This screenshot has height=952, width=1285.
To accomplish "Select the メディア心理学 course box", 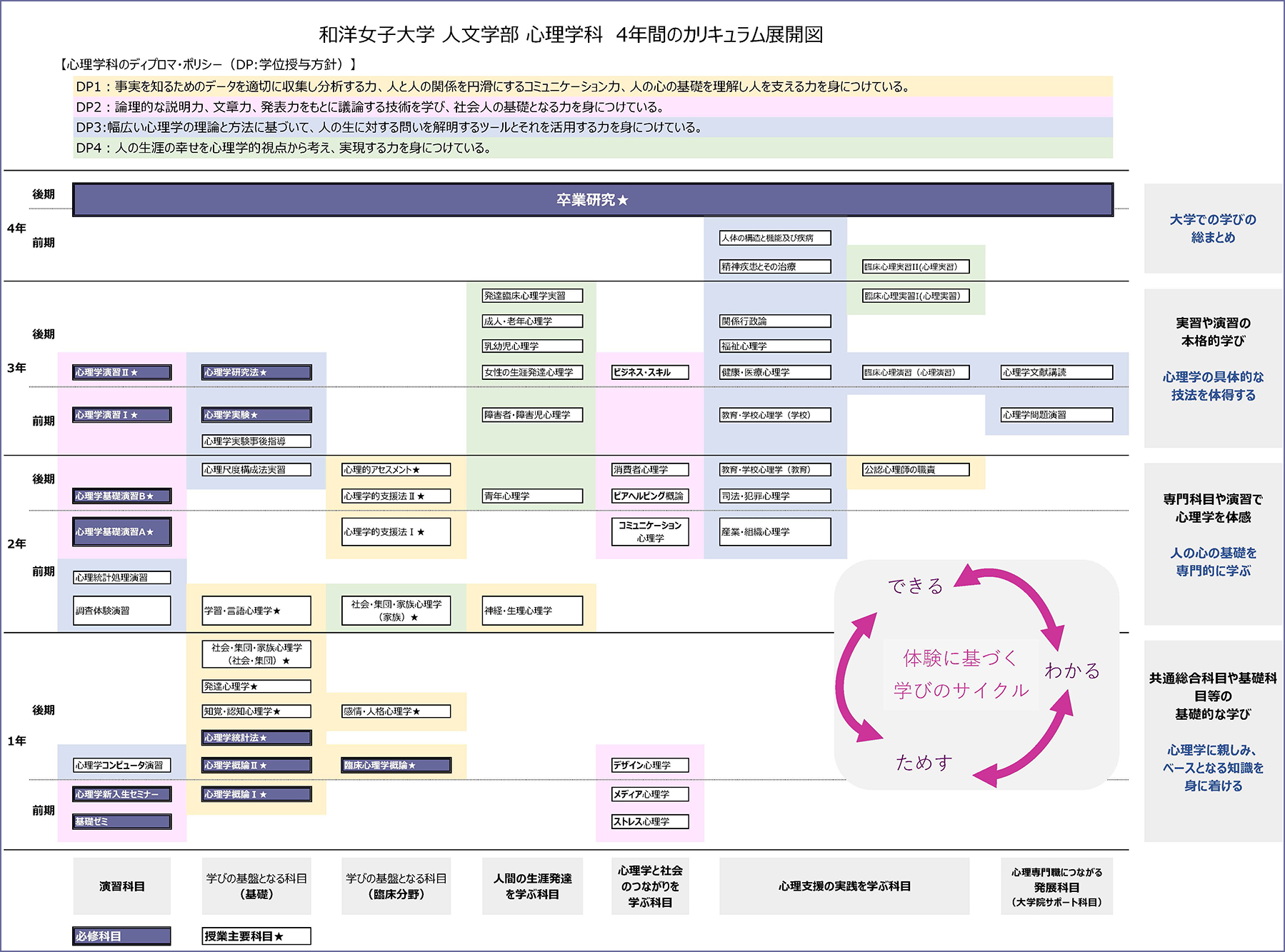I will pyautogui.click(x=650, y=794).
